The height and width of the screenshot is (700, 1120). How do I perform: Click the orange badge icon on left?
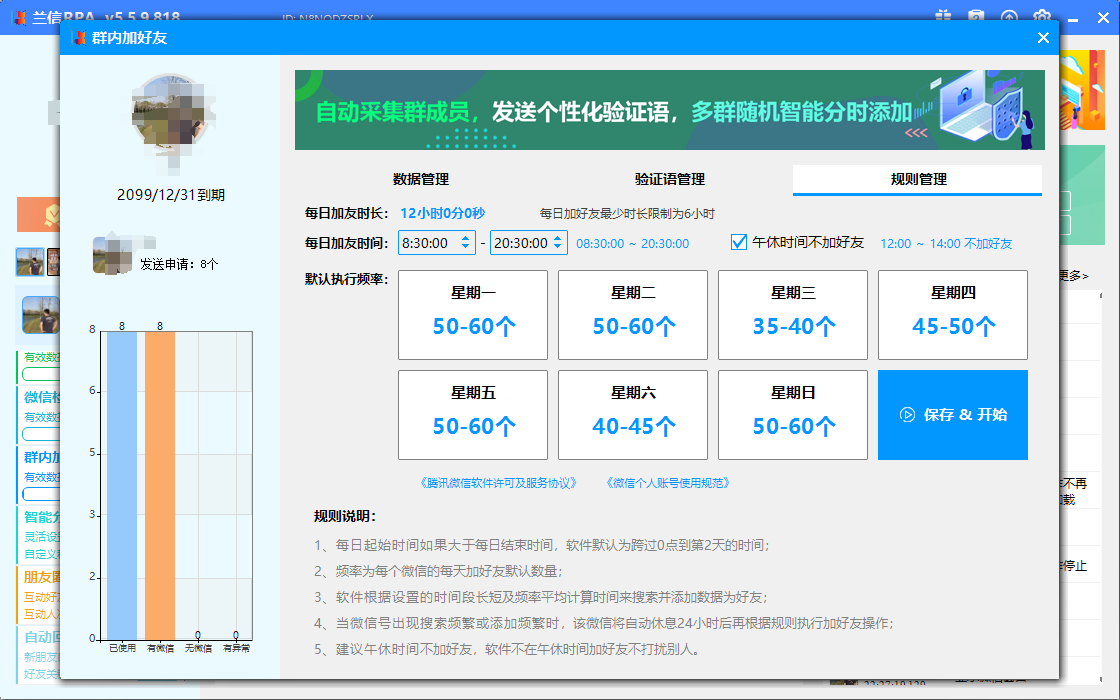coord(54,214)
